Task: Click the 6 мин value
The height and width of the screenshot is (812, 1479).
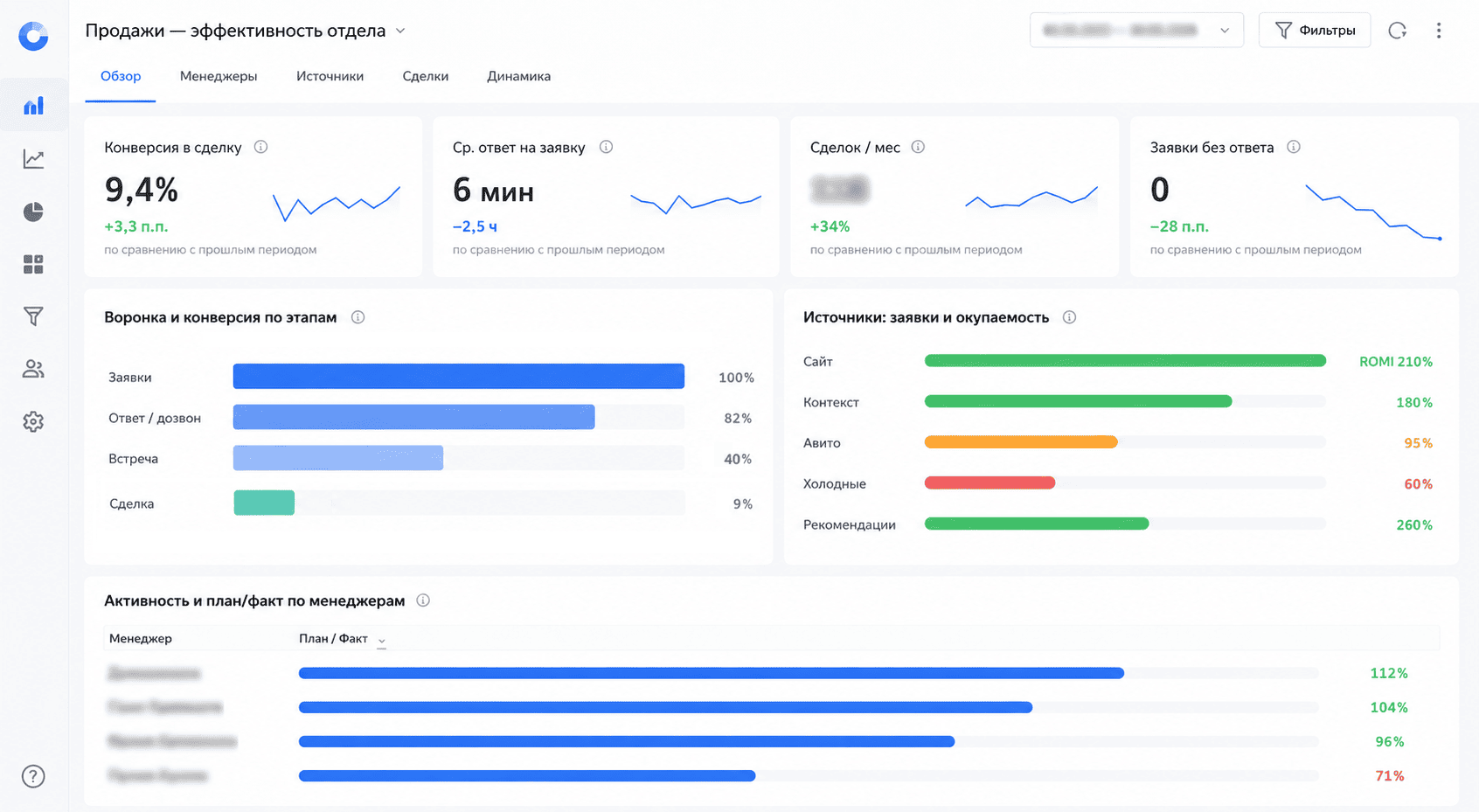Action: click(493, 190)
